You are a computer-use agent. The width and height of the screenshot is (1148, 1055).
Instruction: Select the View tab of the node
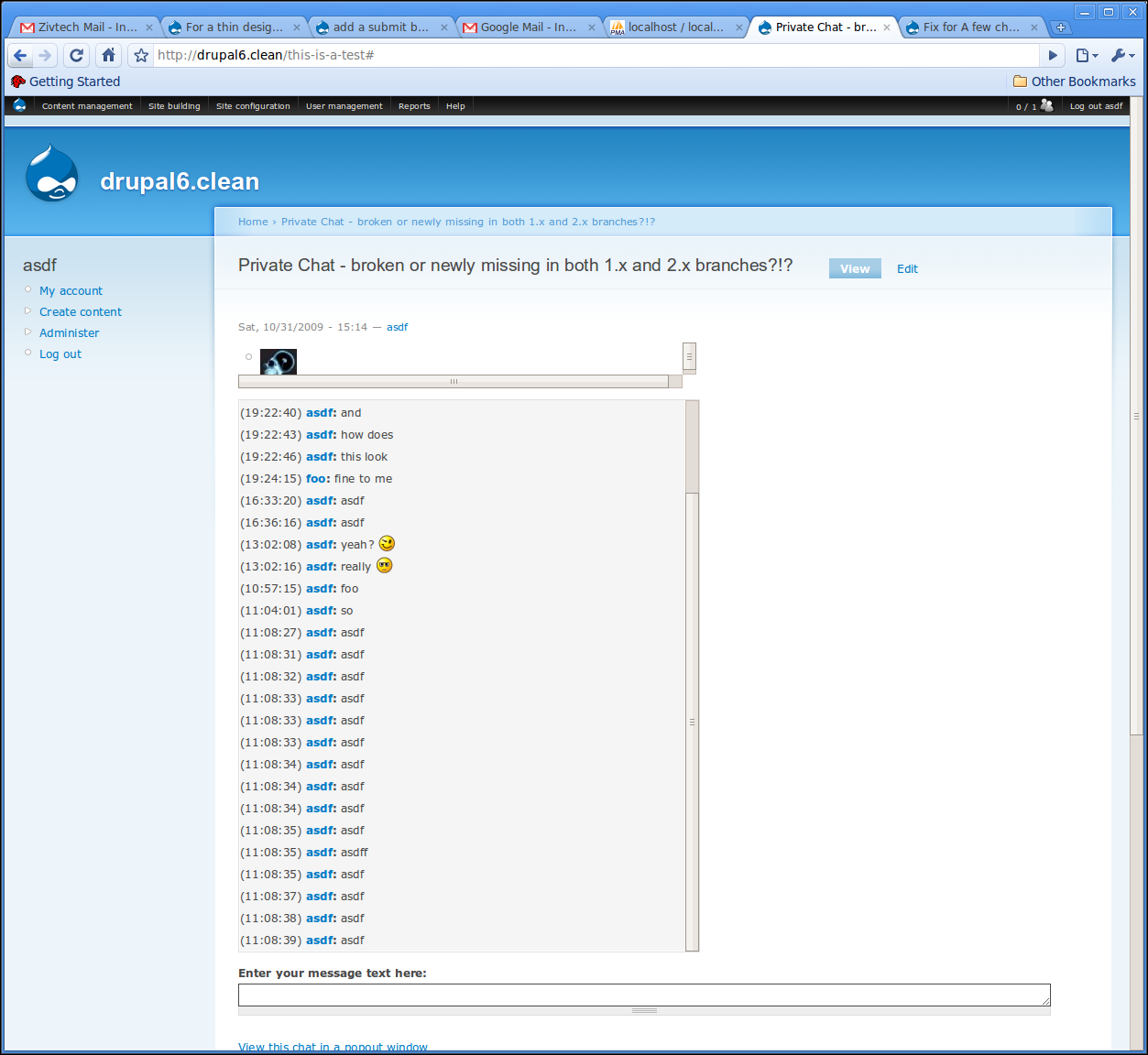(855, 268)
